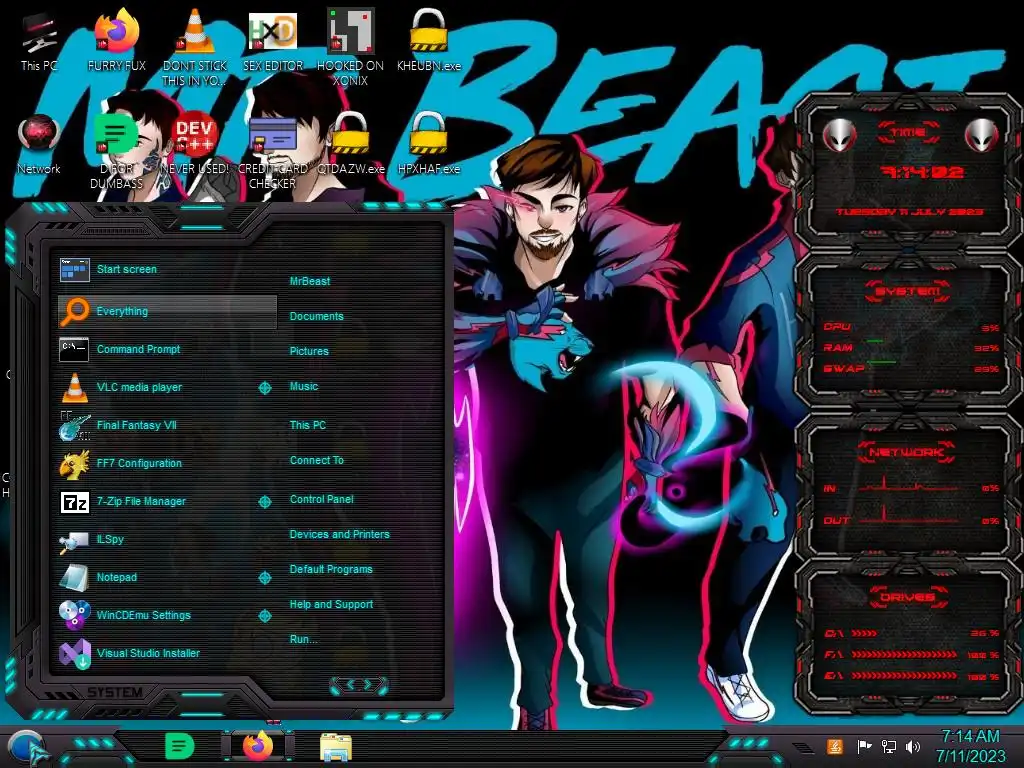Open the D FOR DUMBASS shortcut

pos(116,152)
